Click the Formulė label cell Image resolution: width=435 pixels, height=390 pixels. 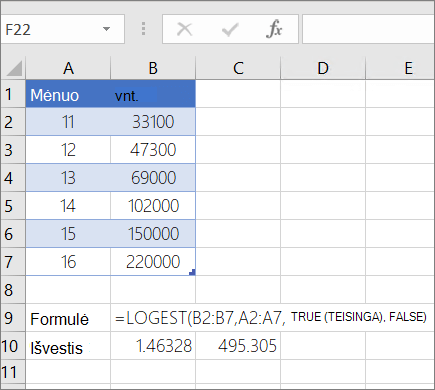point(68,318)
